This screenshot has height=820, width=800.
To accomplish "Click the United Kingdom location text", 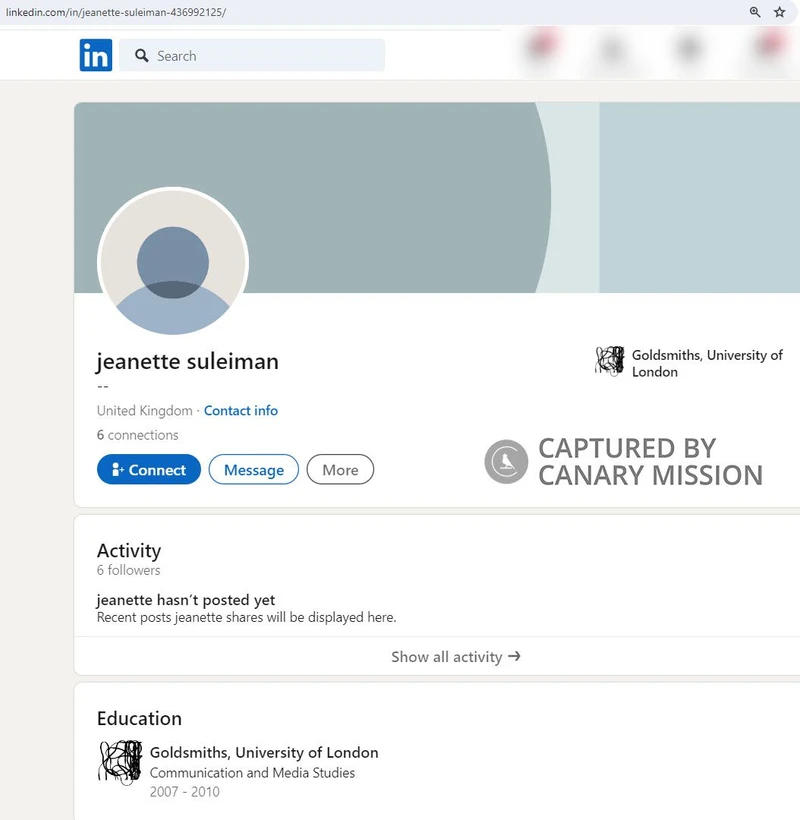I will pos(144,411).
